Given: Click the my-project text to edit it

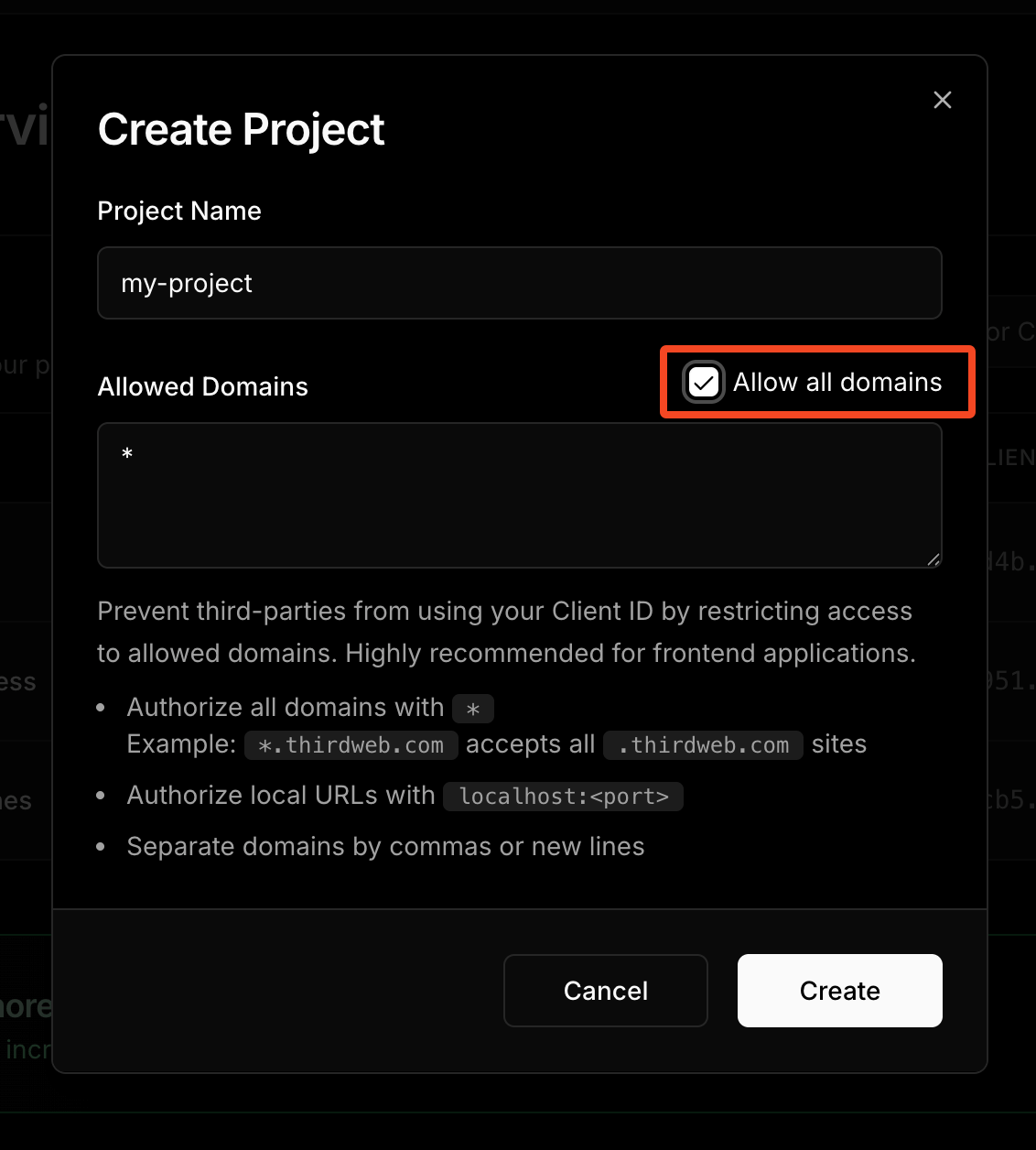Looking at the screenshot, I should tap(186, 283).
